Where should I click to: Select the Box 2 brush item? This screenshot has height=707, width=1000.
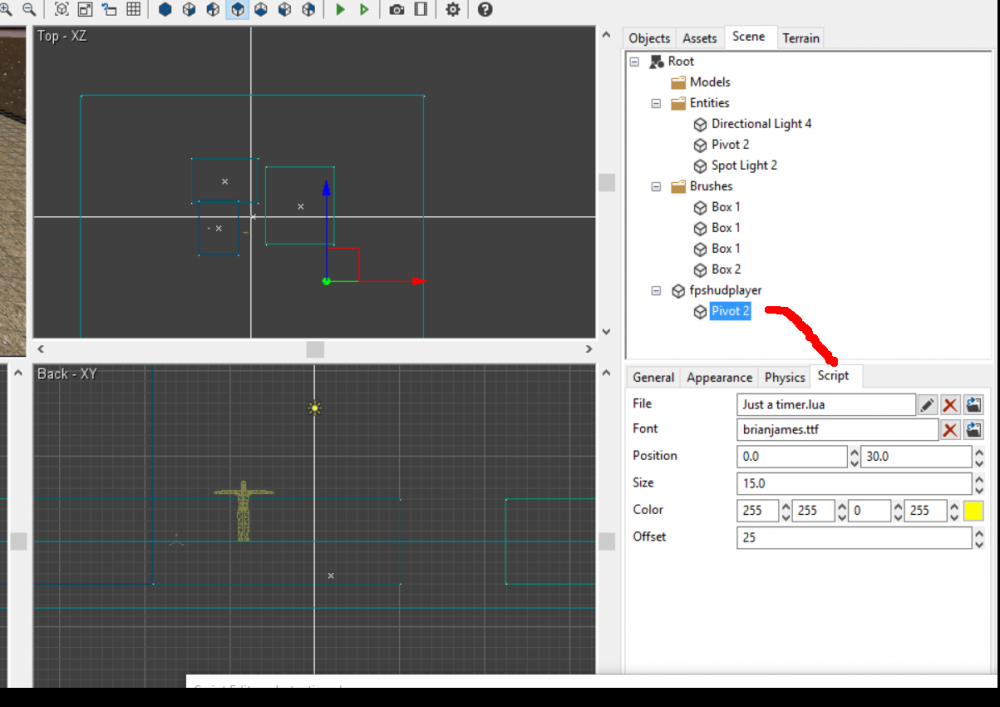click(726, 269)
